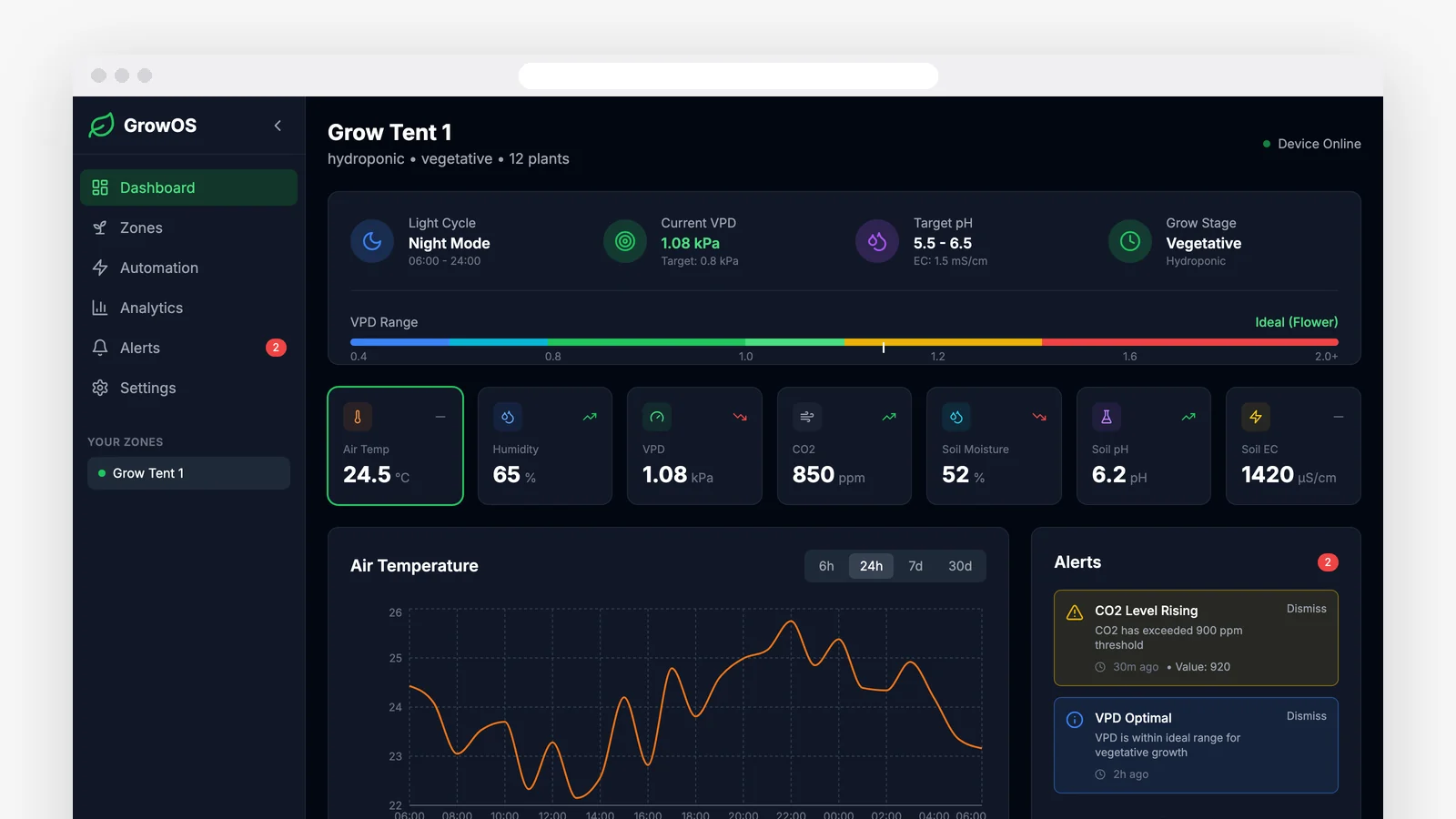Click the Soil EC lightning icon
The height and width of the screenshot is (819, 1456).
(x=1256, y=417)
